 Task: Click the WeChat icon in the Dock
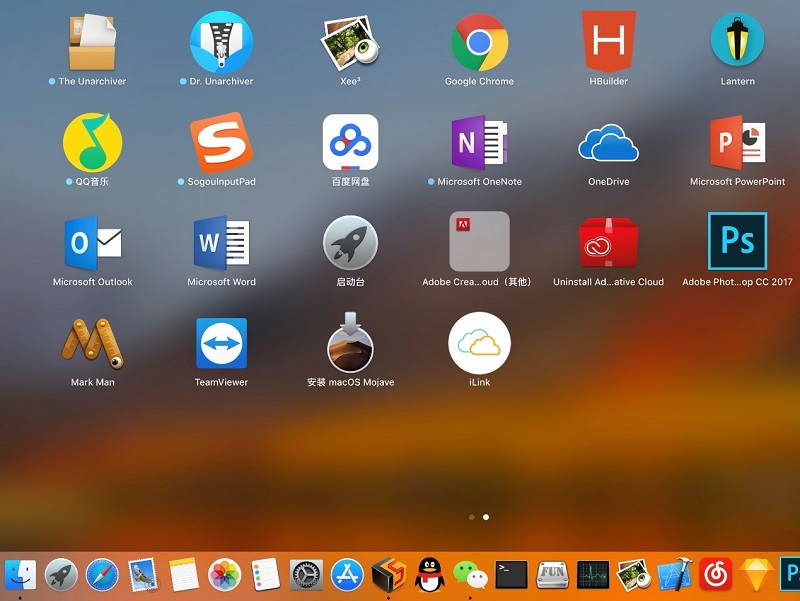click(470, 574)
